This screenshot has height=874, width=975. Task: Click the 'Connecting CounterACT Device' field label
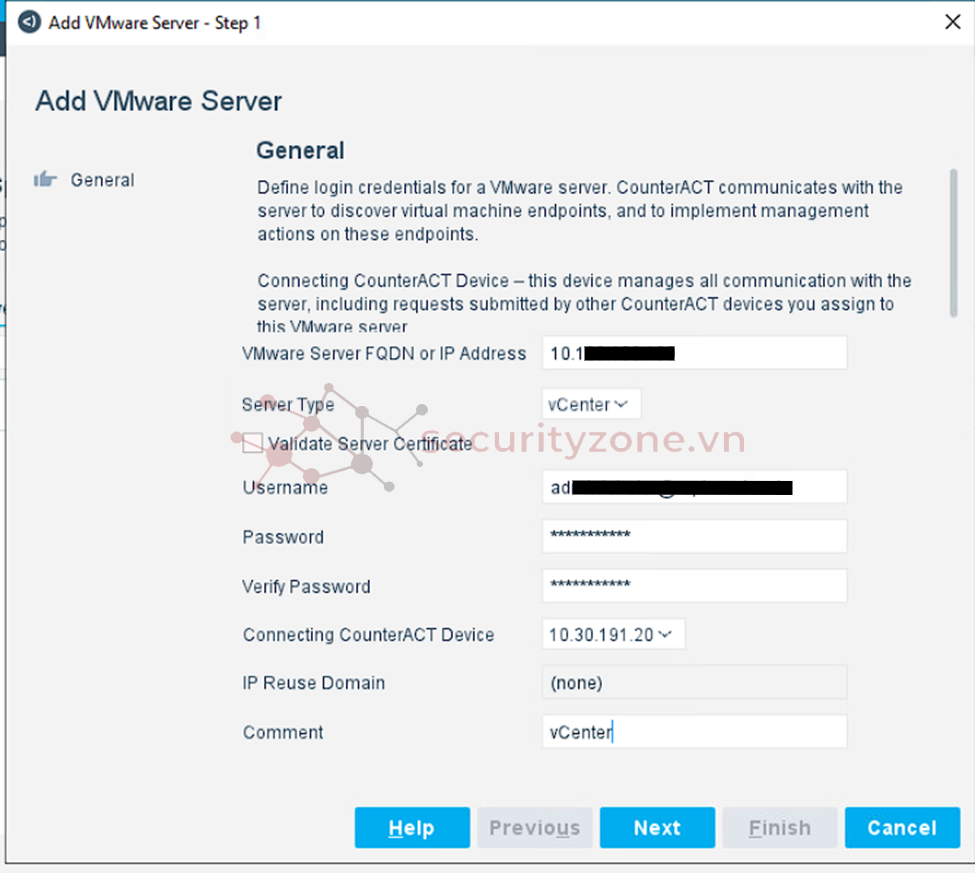pos(369,635)
